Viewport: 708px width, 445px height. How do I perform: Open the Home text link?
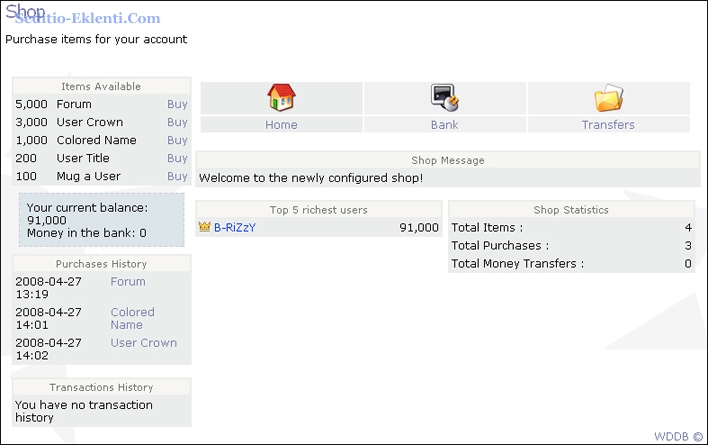(281, 125)
